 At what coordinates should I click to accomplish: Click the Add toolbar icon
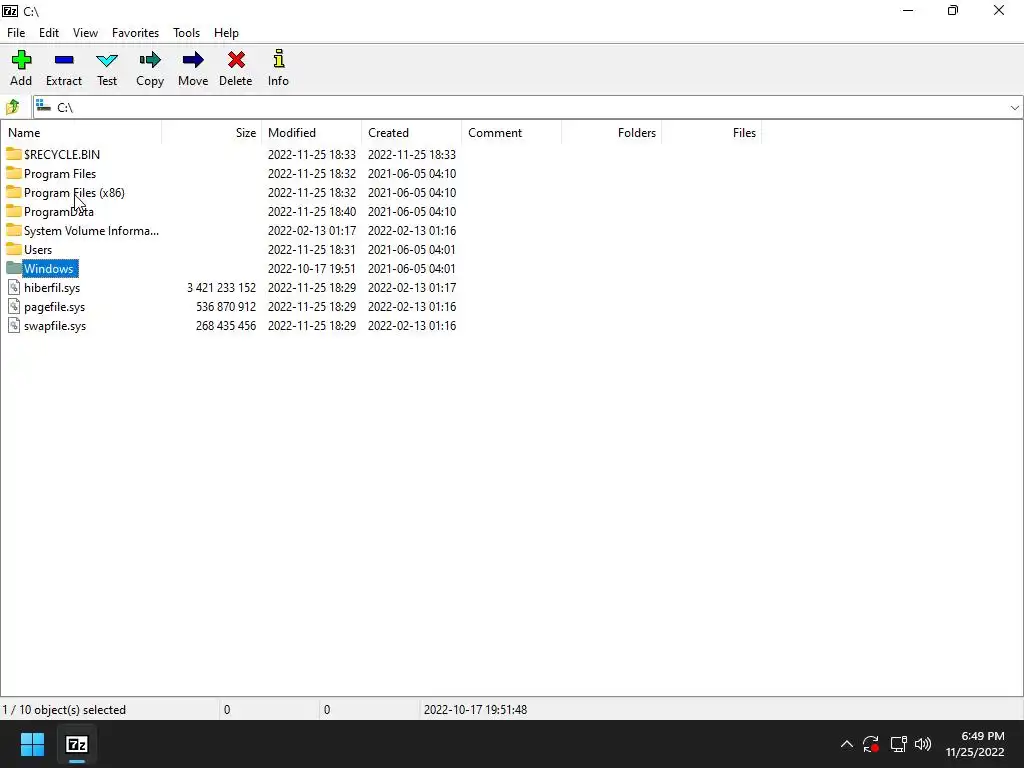(21, 60)
